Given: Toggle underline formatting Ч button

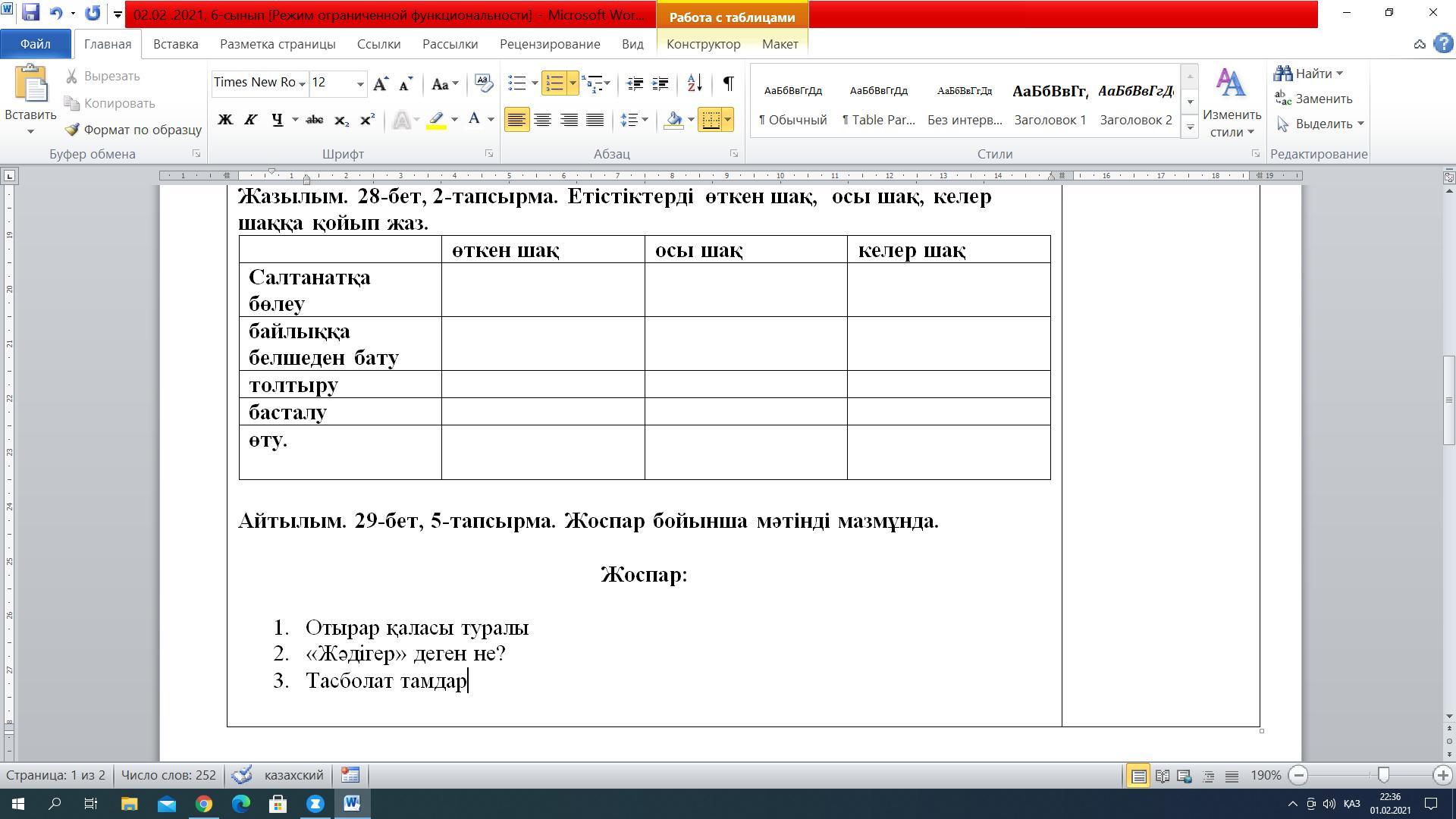Looking at the screenshot, I should 278,120.
